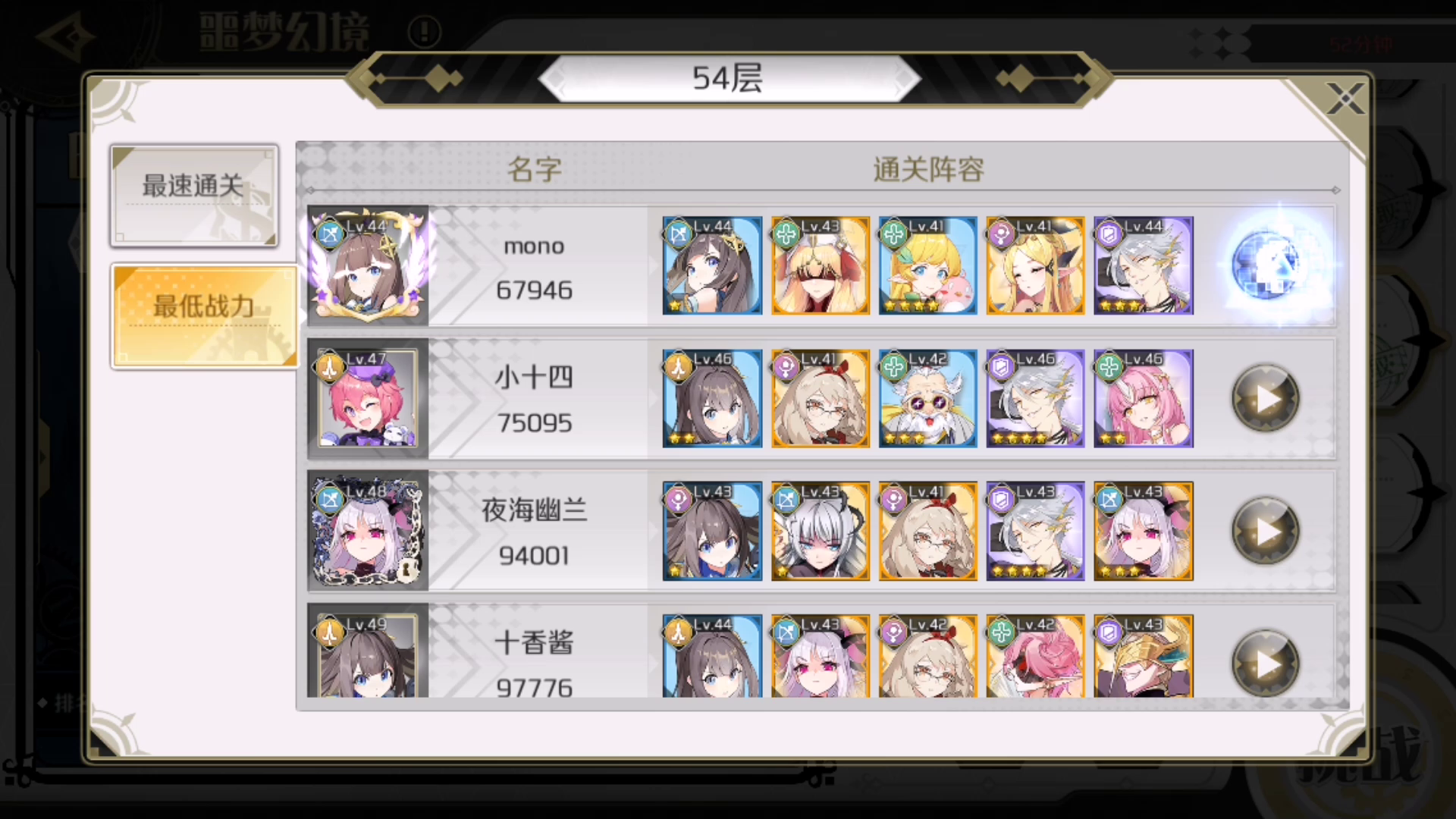Image resolution: width=1456 pixels, height=819 pixels.
Task: Select 夜海幽兰's Lv.43 silver-haired cat-ear hero
Action: click(820, 531)
